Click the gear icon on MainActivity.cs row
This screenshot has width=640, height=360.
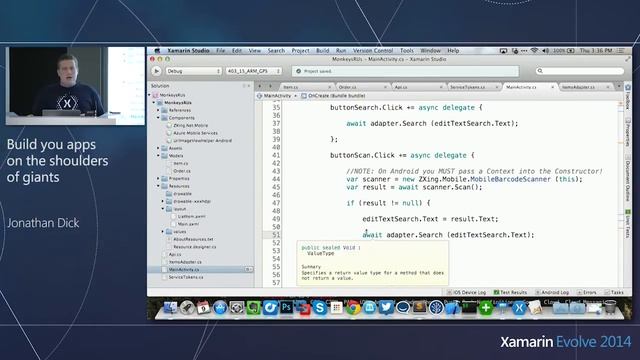(x=248, y=269)
